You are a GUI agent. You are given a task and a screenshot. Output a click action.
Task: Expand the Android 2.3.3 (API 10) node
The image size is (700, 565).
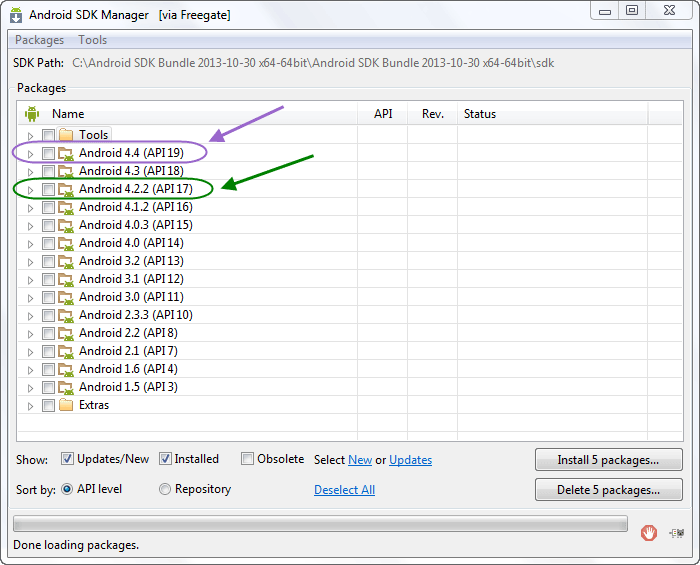(30, 316)
